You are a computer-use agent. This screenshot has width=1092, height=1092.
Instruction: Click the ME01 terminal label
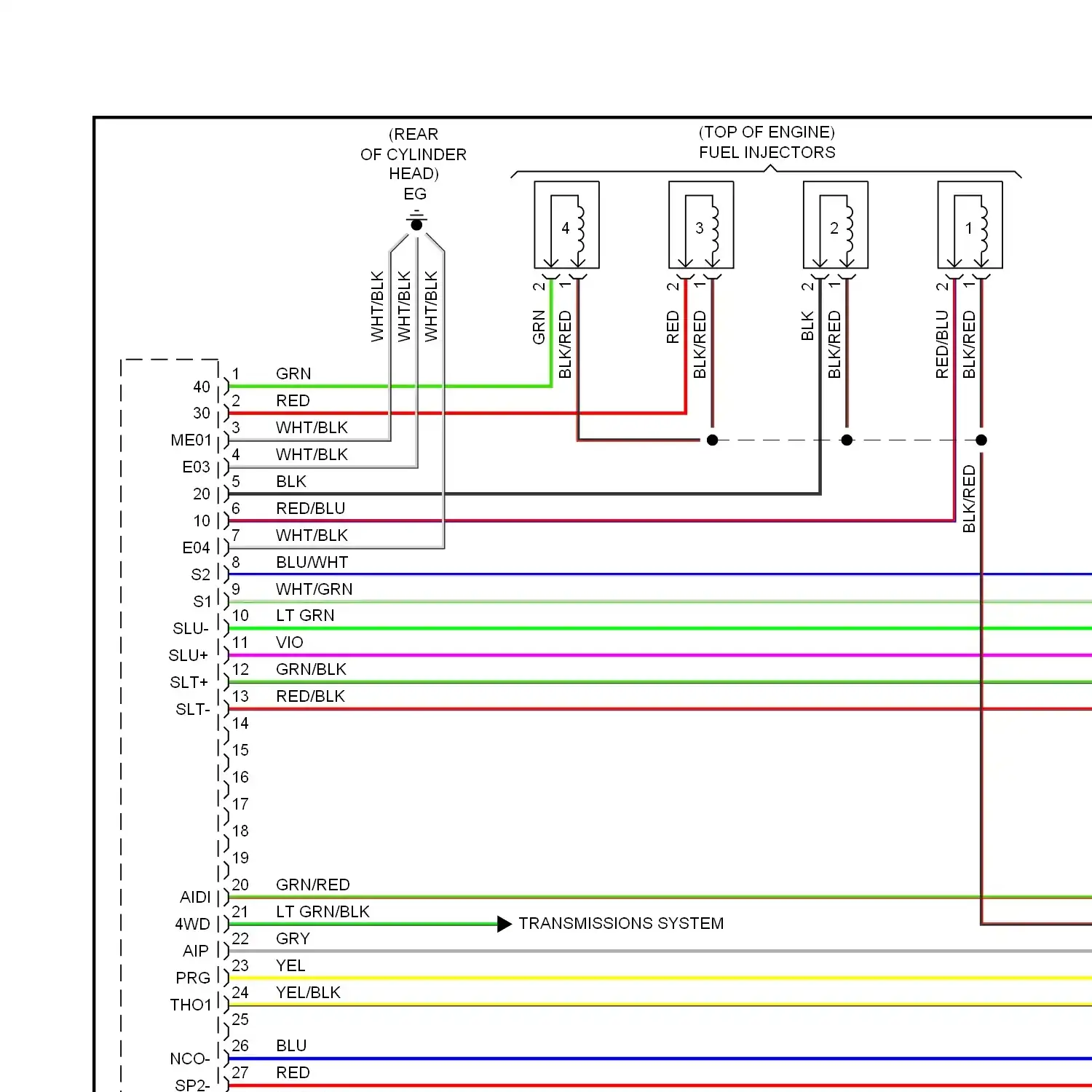[x=191, y=440]
